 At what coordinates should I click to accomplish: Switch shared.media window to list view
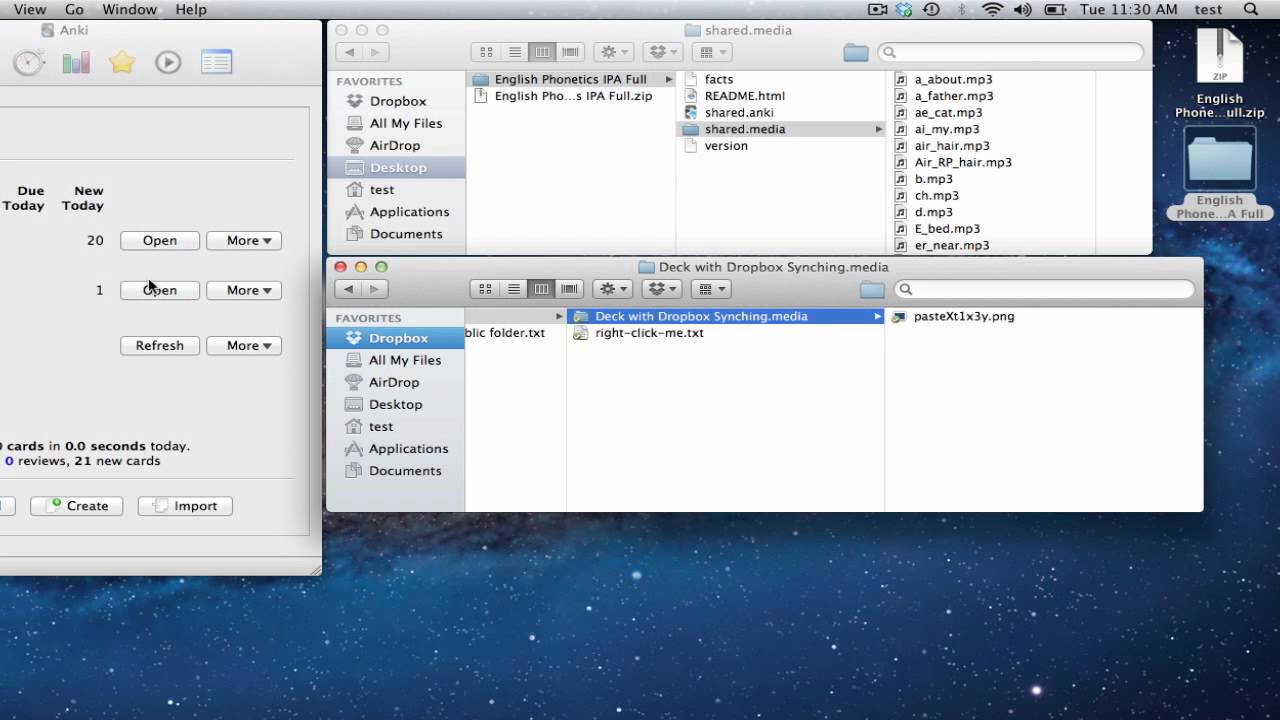point(514,52)
